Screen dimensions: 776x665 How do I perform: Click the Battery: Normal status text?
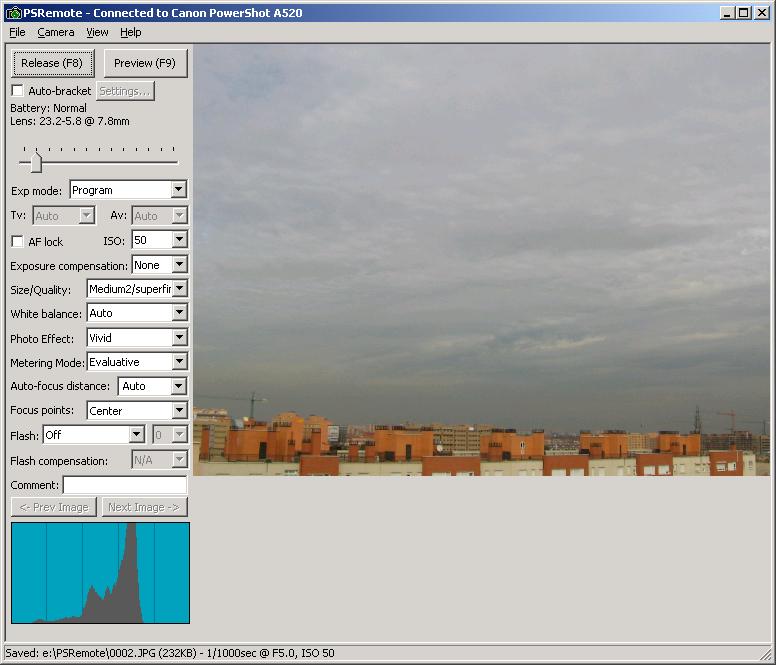pos(48,108)
